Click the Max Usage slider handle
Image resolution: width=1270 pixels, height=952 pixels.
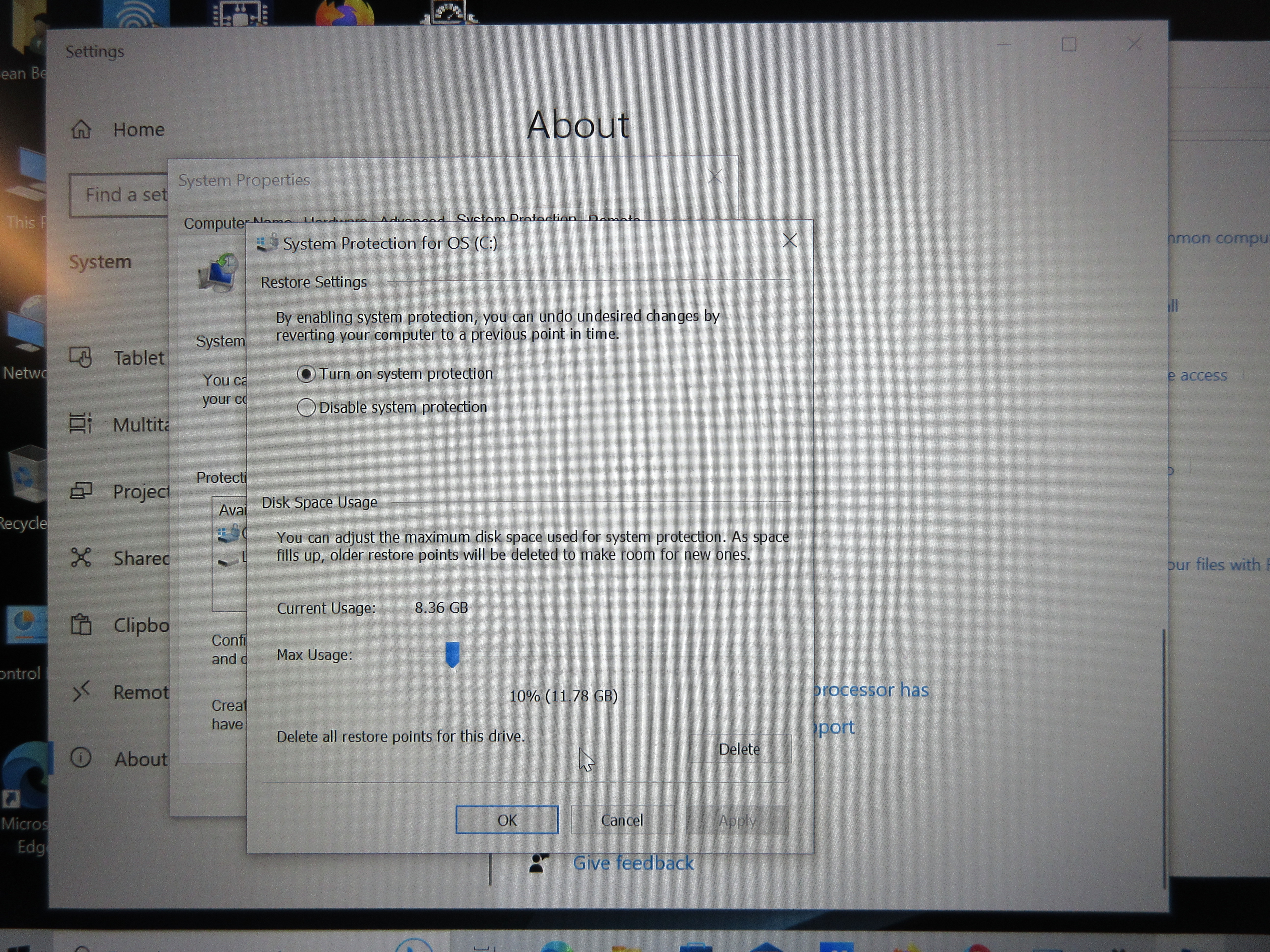pos(452,655)
